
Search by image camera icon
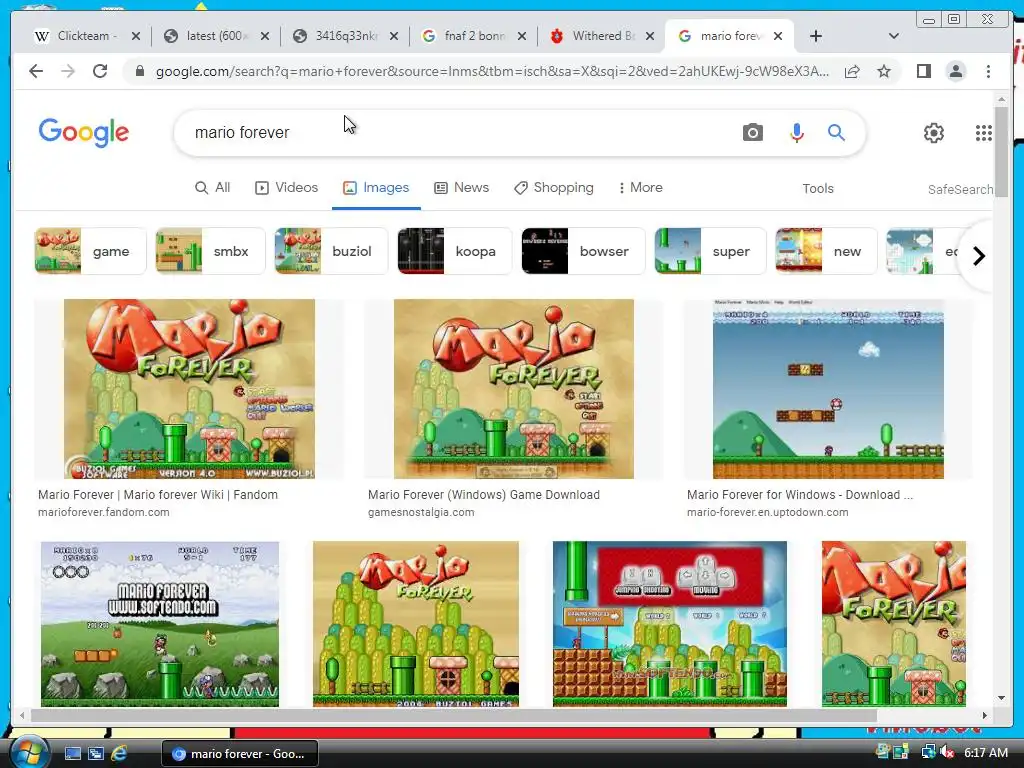point(752,133)
